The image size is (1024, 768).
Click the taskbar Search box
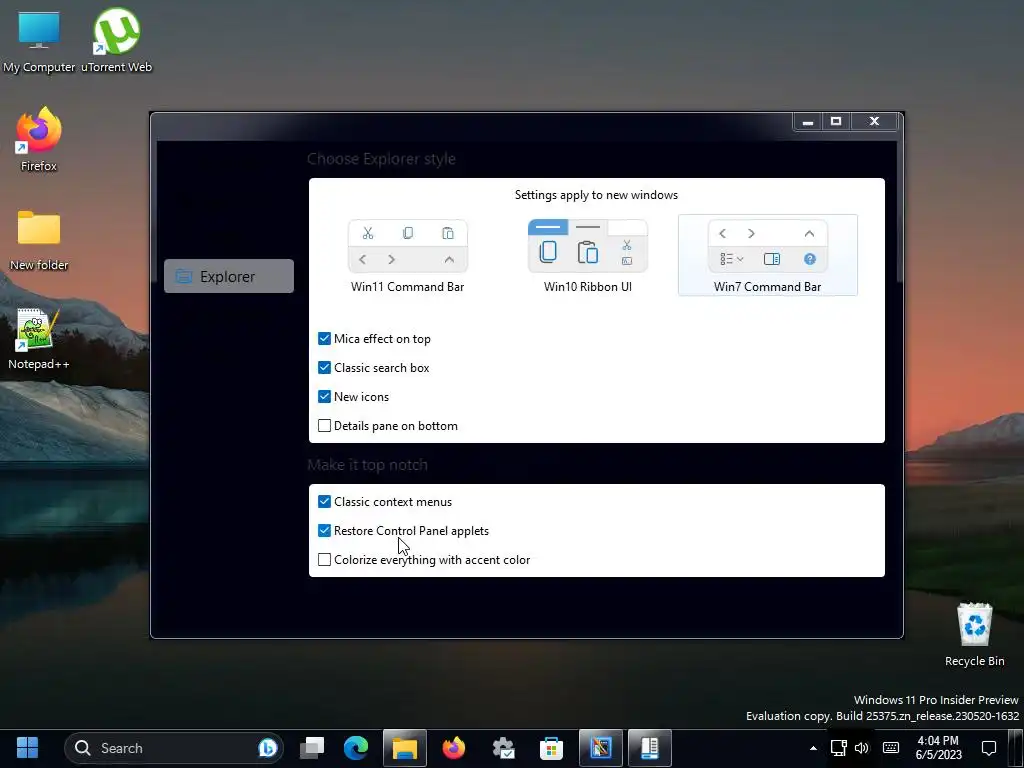(174, 748)
